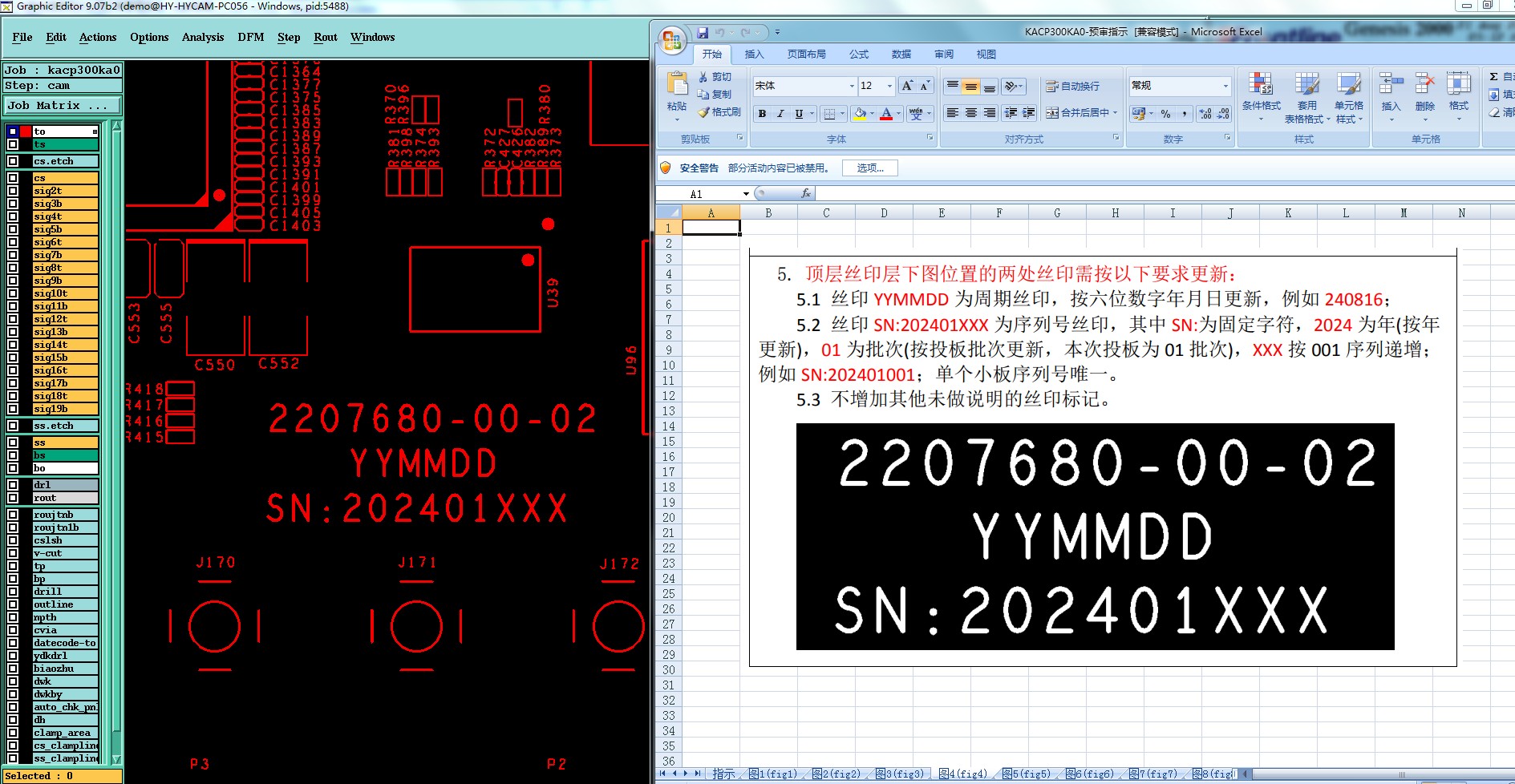Toggle italic formatting in Excel
The height and width of the screenshot is (784, 1515).
point(780,114)
